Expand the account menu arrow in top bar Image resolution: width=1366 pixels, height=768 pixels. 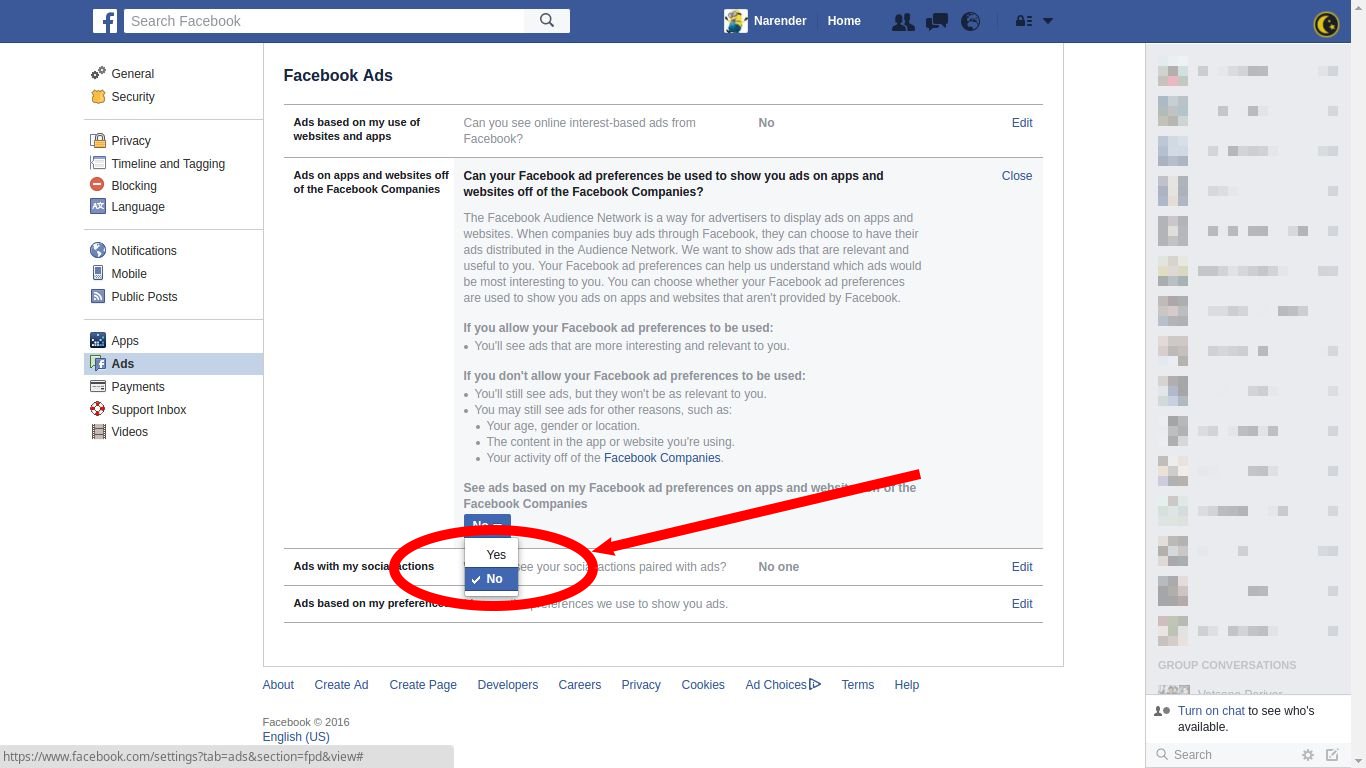coord(1048,21)
